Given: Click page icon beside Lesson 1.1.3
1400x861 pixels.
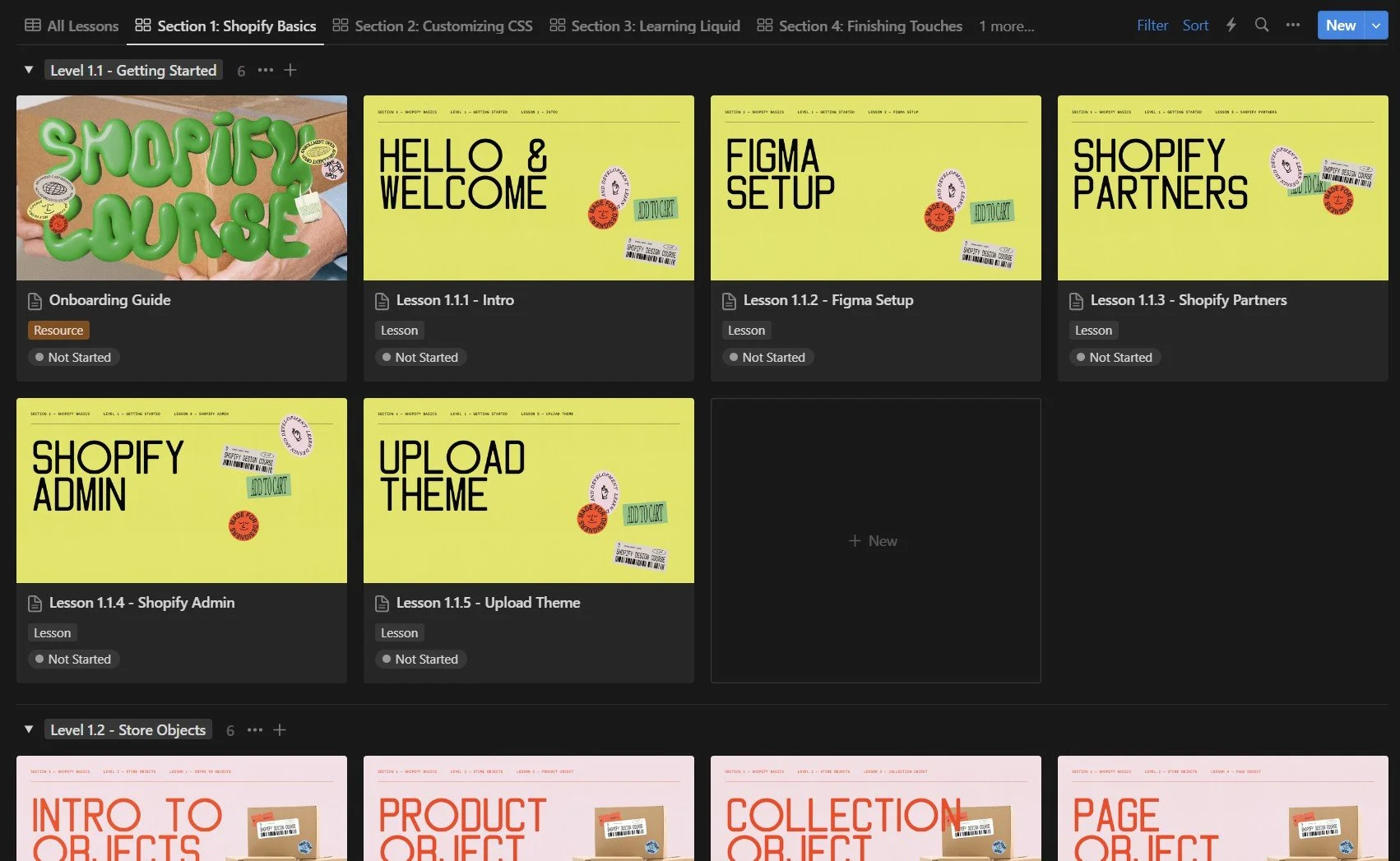Looking at the screenshot, I should coord(1077,301).
